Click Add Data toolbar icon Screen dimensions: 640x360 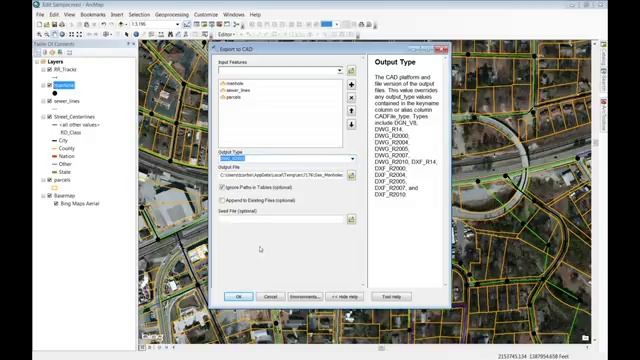121,24
